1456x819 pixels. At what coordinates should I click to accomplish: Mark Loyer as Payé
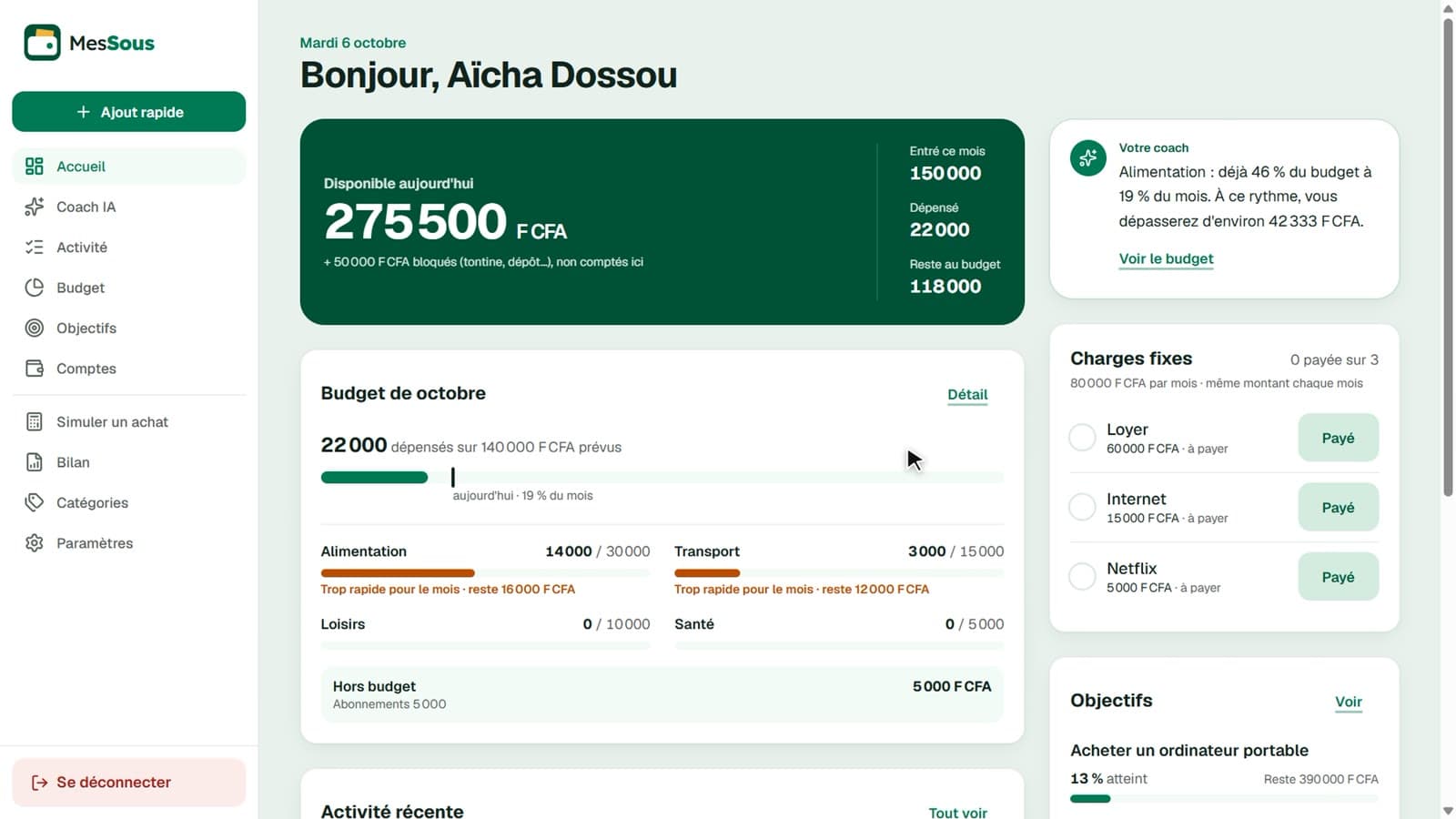(1338, 438)
